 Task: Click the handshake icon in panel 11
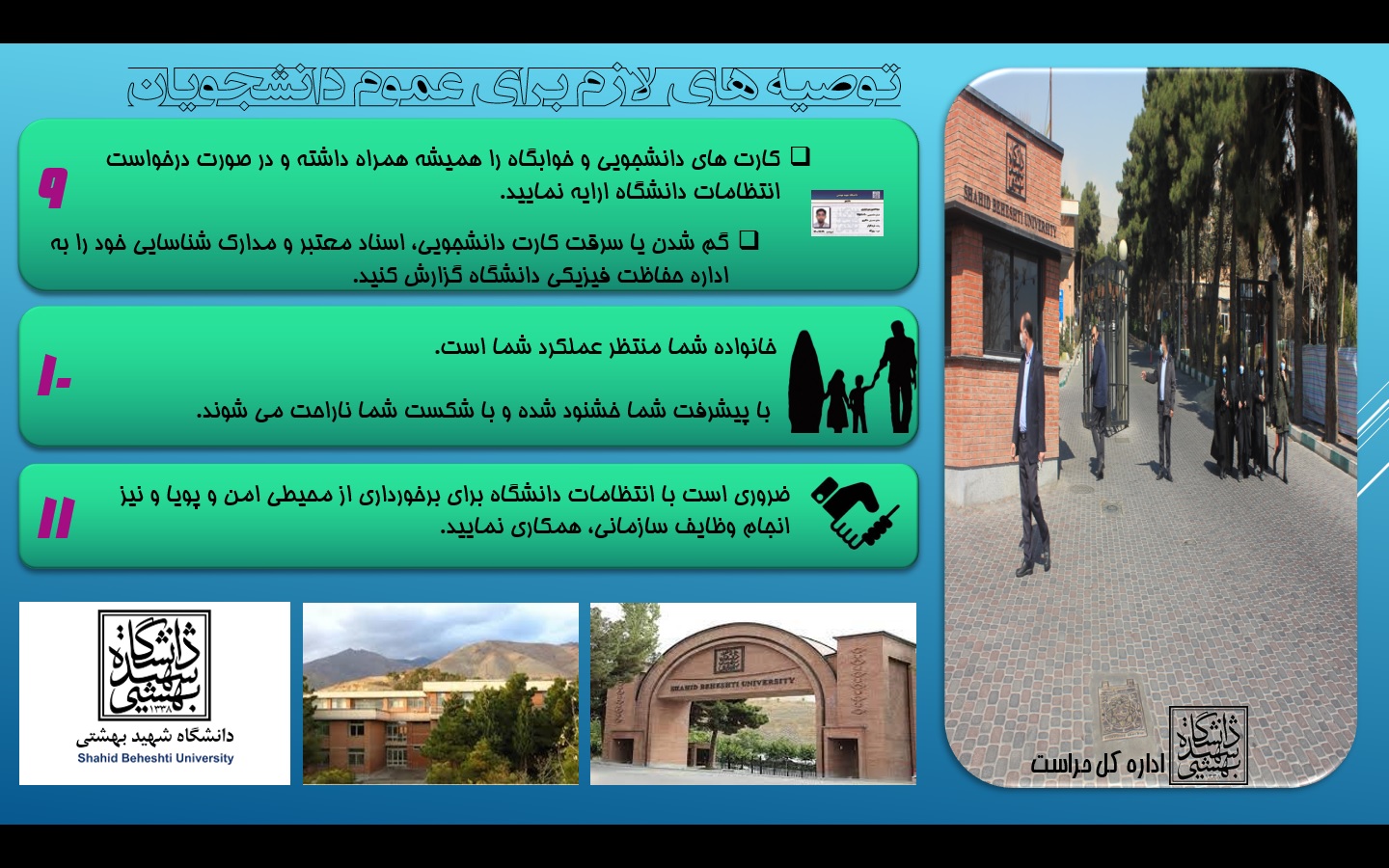point(855,513)
